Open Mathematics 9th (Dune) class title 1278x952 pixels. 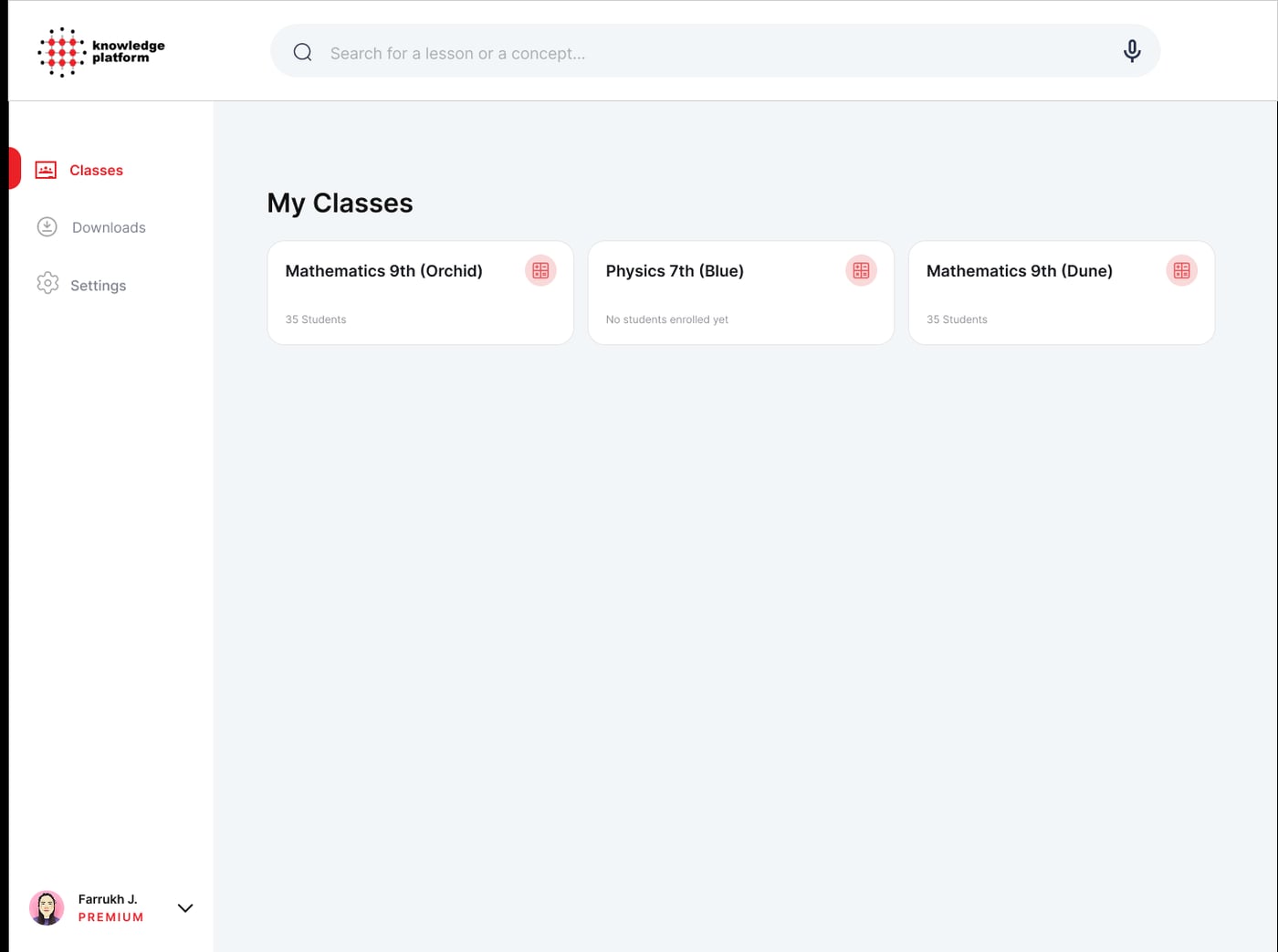pyautogui.click(x=1020, y=271)
